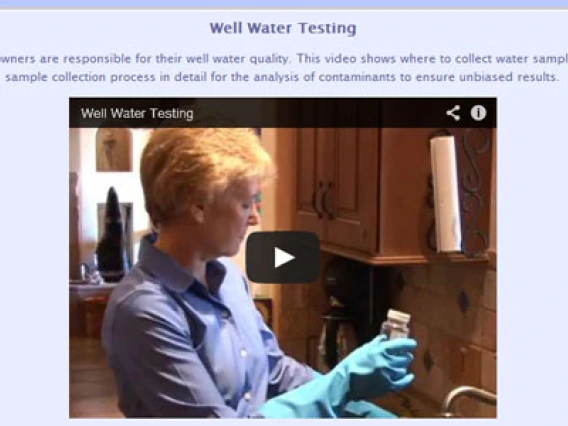Click the blue bar at the page top
Image resolution: width=568 pixels, height=426 pixels.
pos(284,4)
